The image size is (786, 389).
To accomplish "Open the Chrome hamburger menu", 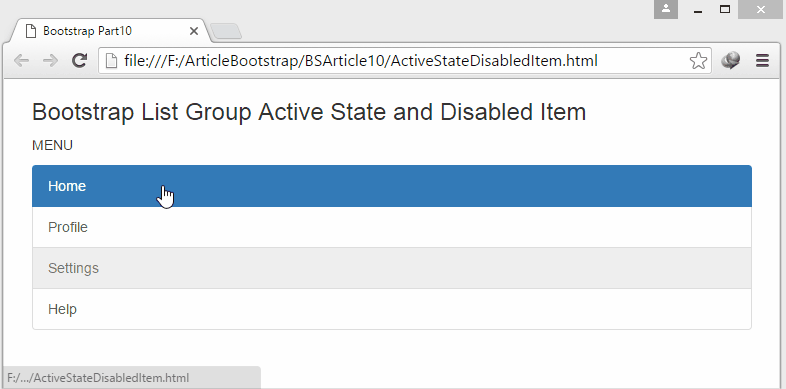I will tap(762, 61).
